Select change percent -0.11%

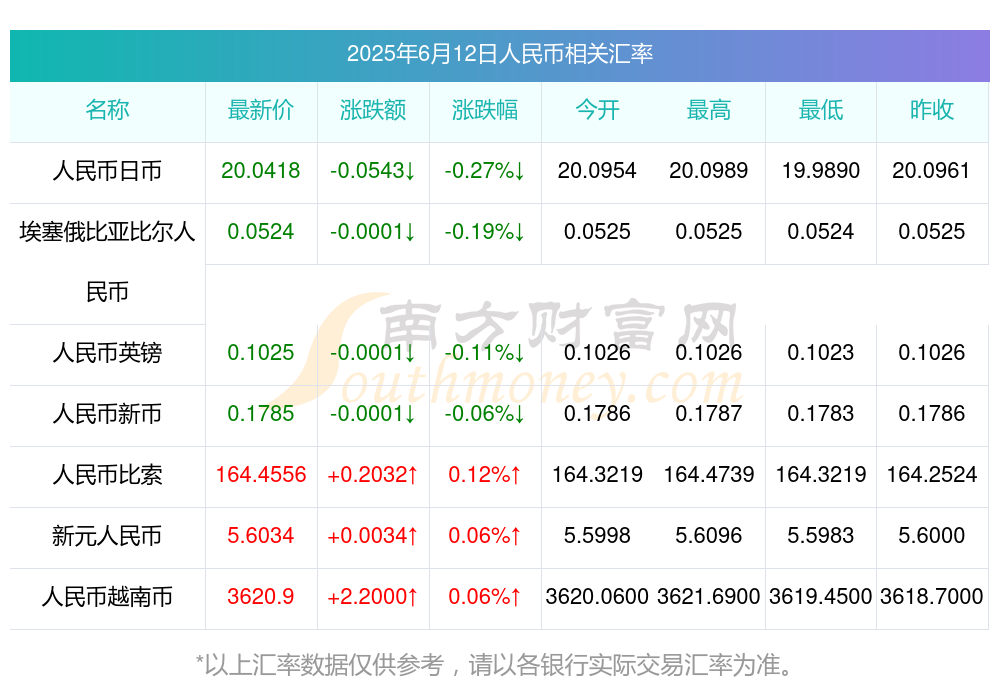point(485,353)
